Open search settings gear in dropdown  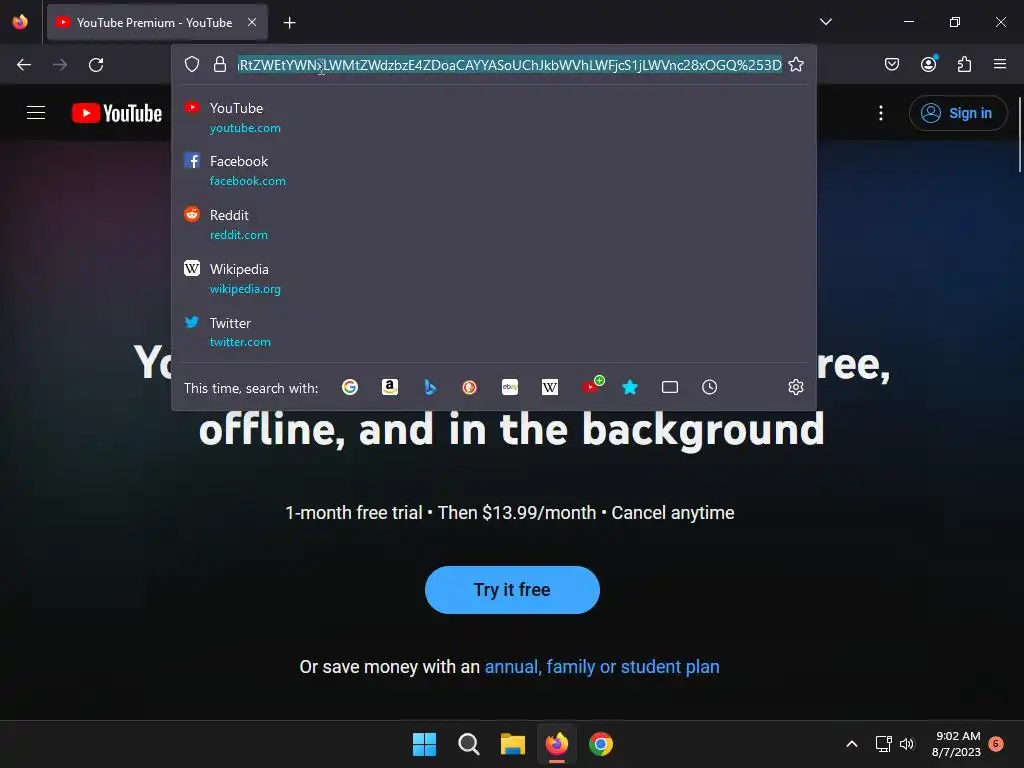point(795,387)
